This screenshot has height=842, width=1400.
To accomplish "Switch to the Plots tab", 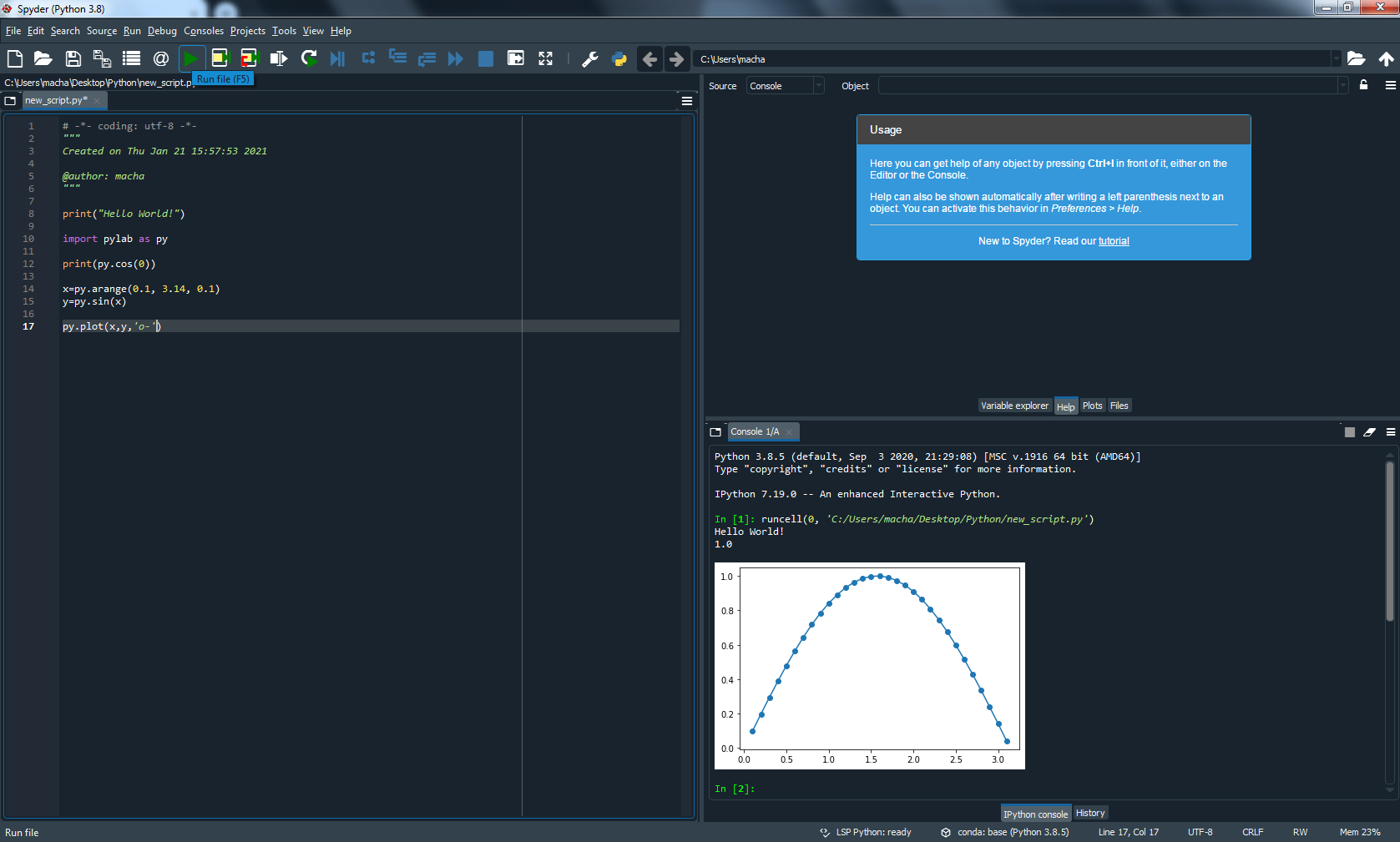I will click(x=1092, y=406).
